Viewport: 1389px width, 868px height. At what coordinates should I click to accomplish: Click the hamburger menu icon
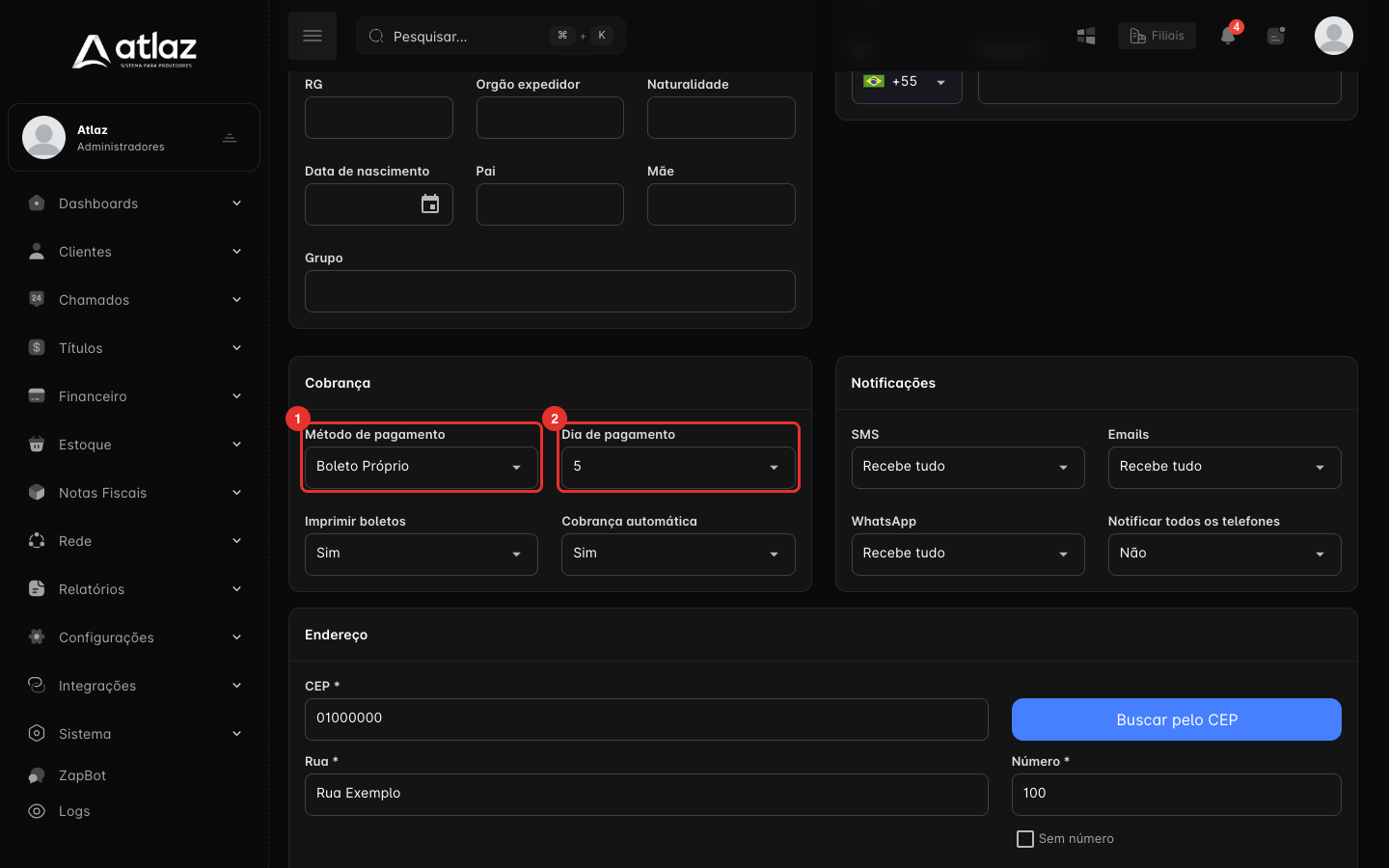point(313,36)
